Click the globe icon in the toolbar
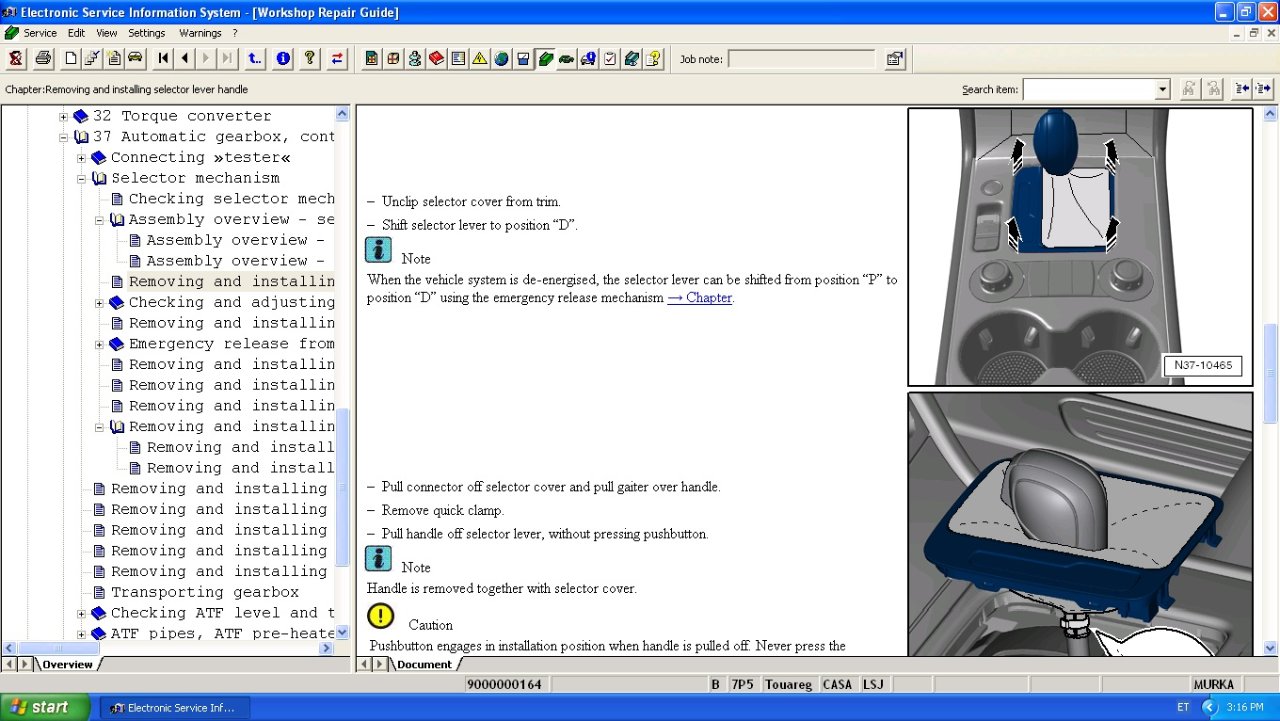The image size is (1280, 721). tap(501, 59)
